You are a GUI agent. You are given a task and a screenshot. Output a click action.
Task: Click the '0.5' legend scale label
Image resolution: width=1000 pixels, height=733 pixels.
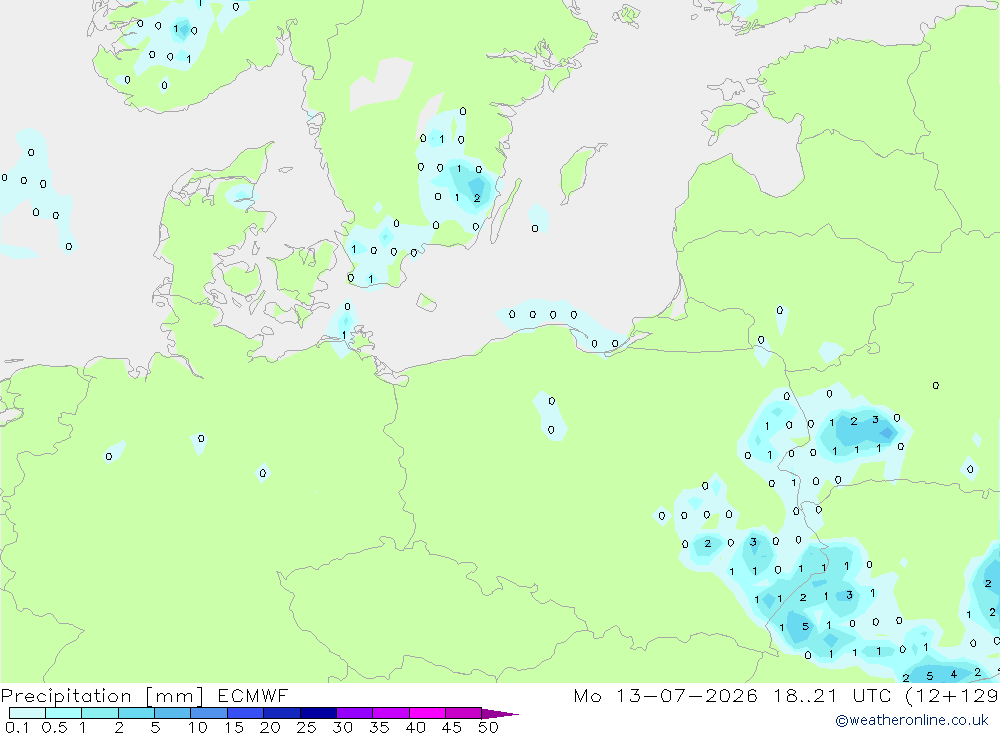coord(54,727)
